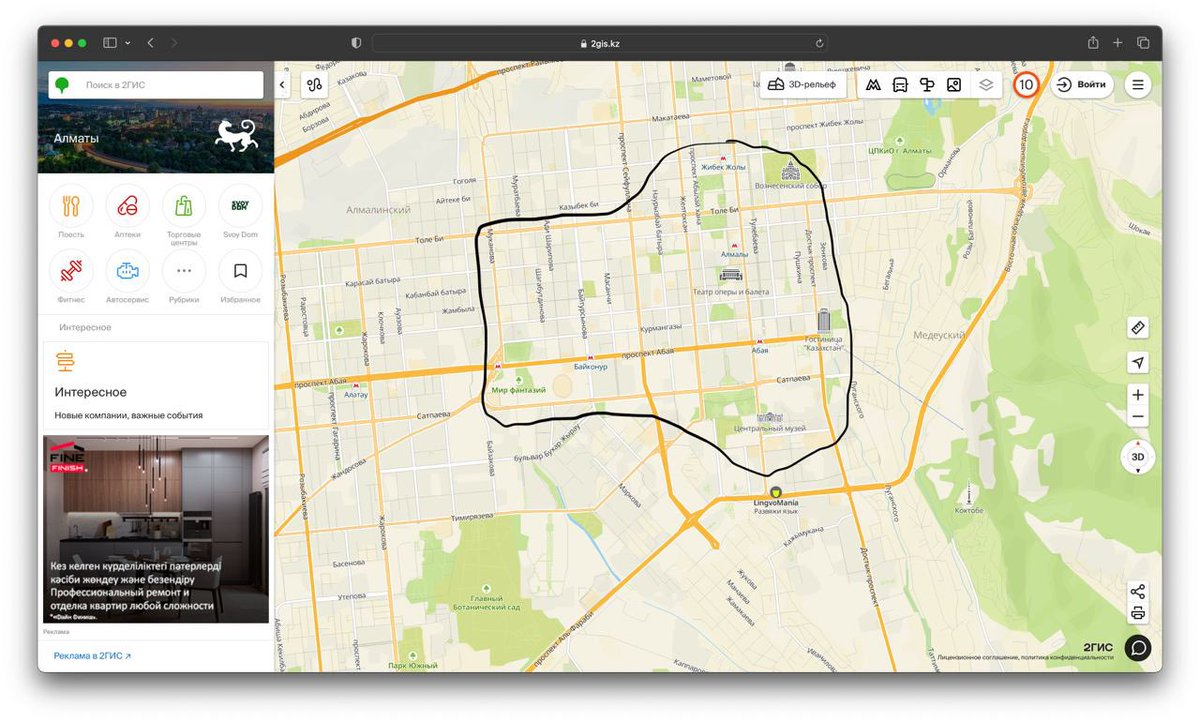This screenshot has width=1200, height=722.
Task: Click the Алматы city header
Action: 76,139
